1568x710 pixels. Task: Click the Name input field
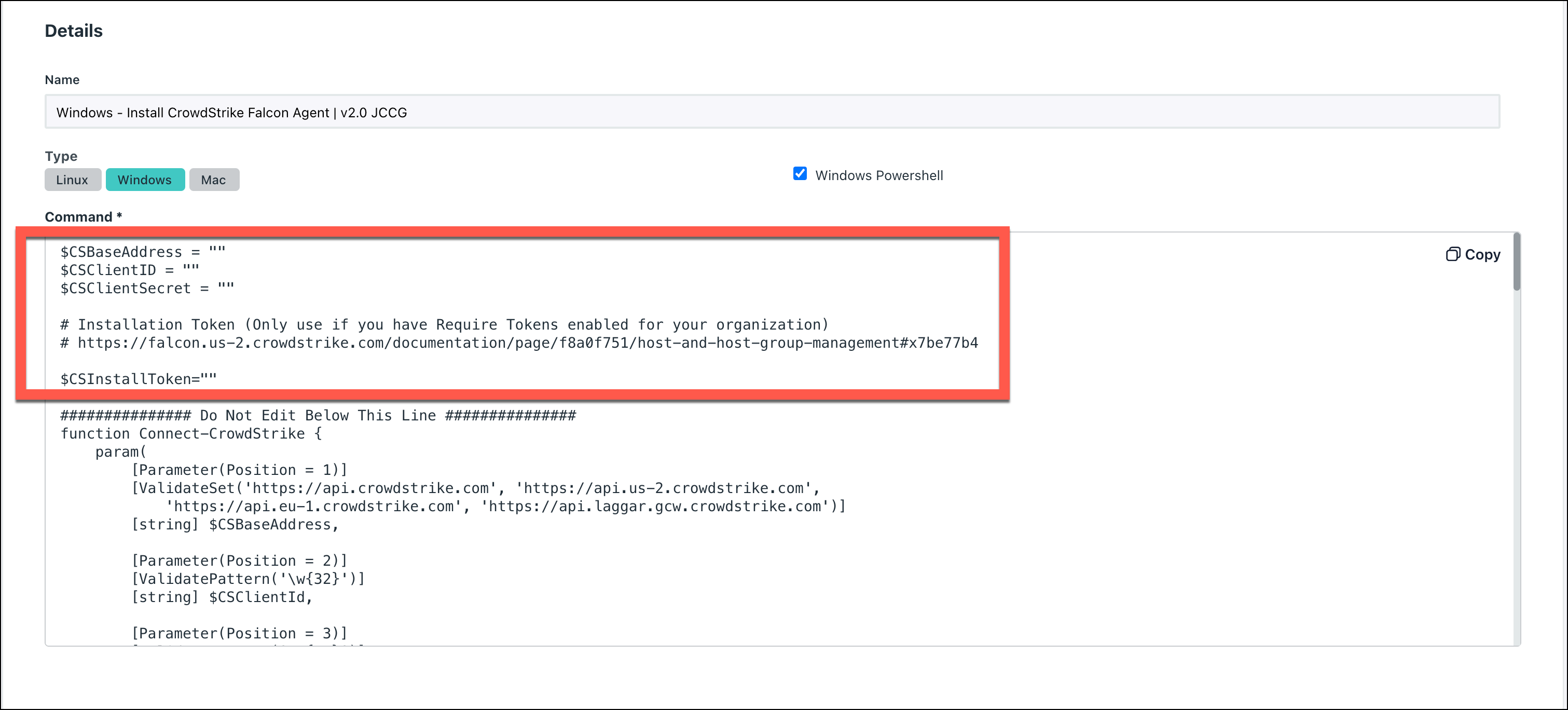772,112
